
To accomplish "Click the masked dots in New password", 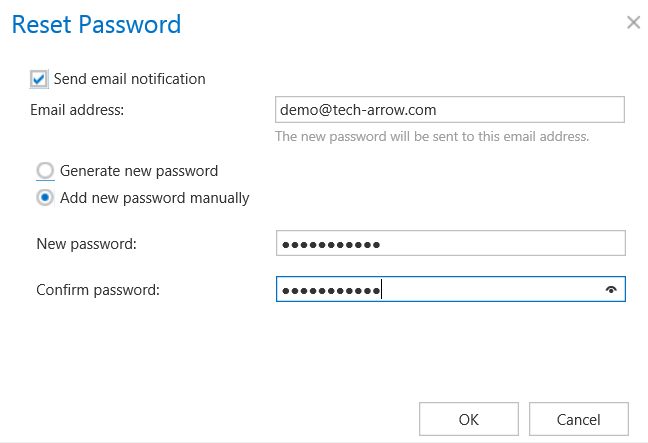I will [331, 244].
